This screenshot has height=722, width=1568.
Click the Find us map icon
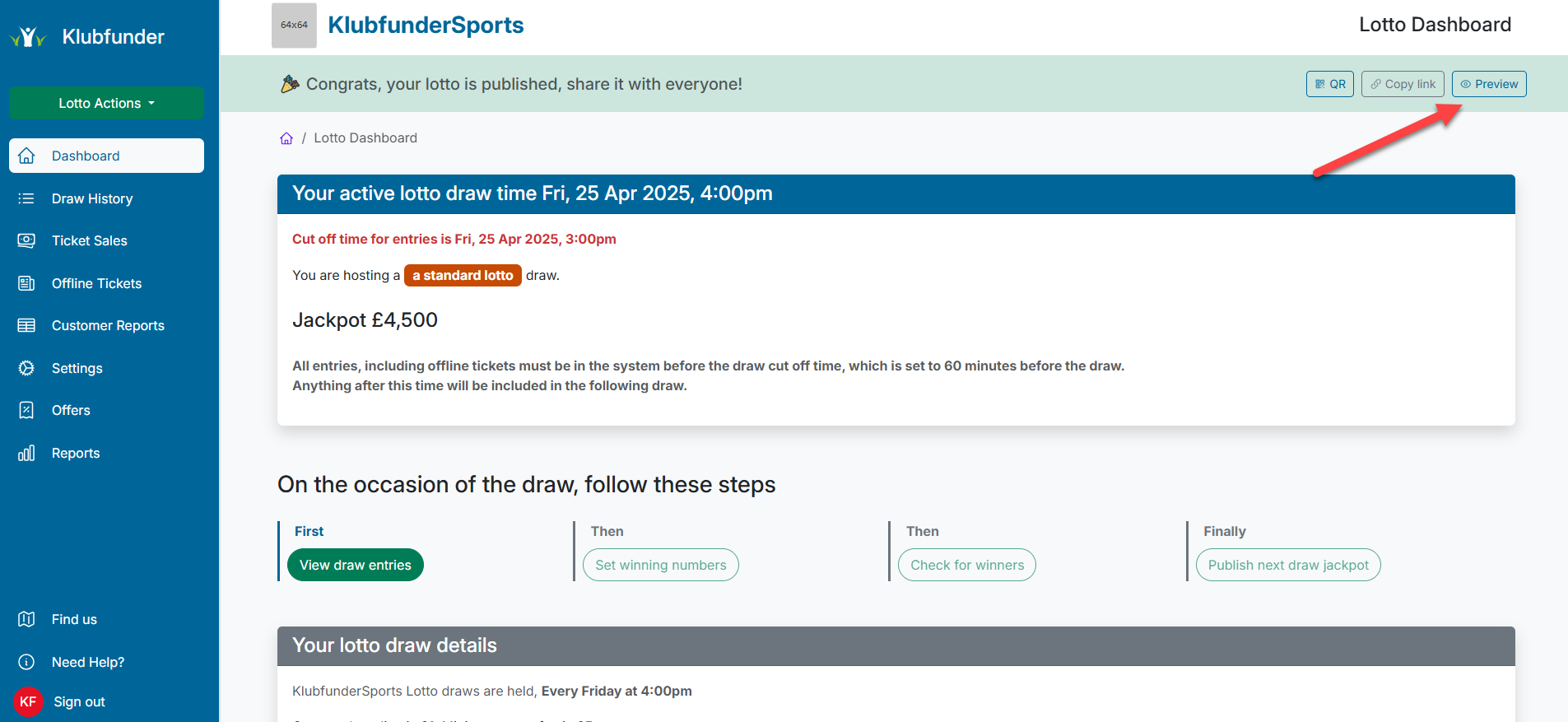(x=26, y=619)
